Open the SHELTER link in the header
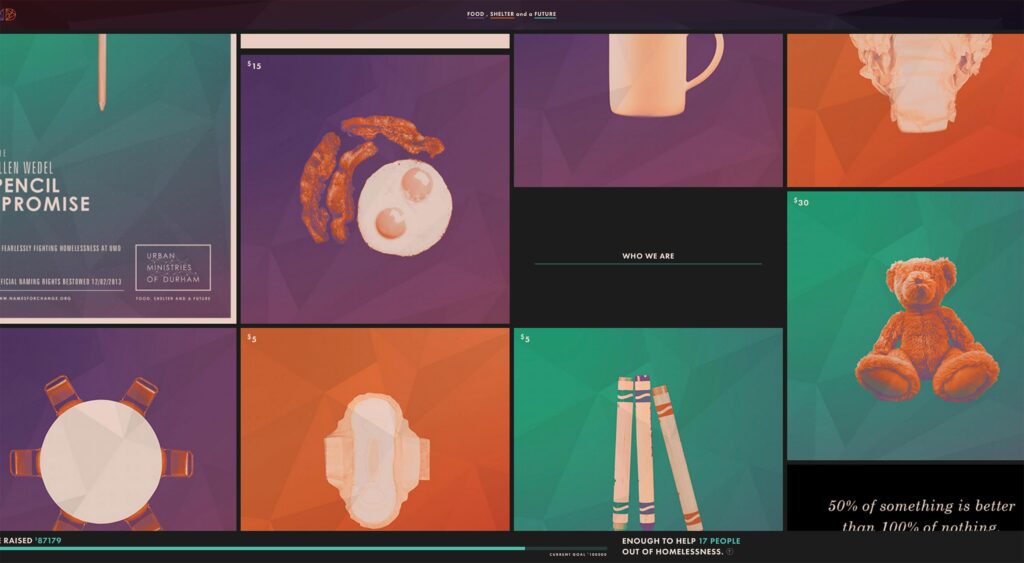 pyautogui.click(x=502, y=14)
